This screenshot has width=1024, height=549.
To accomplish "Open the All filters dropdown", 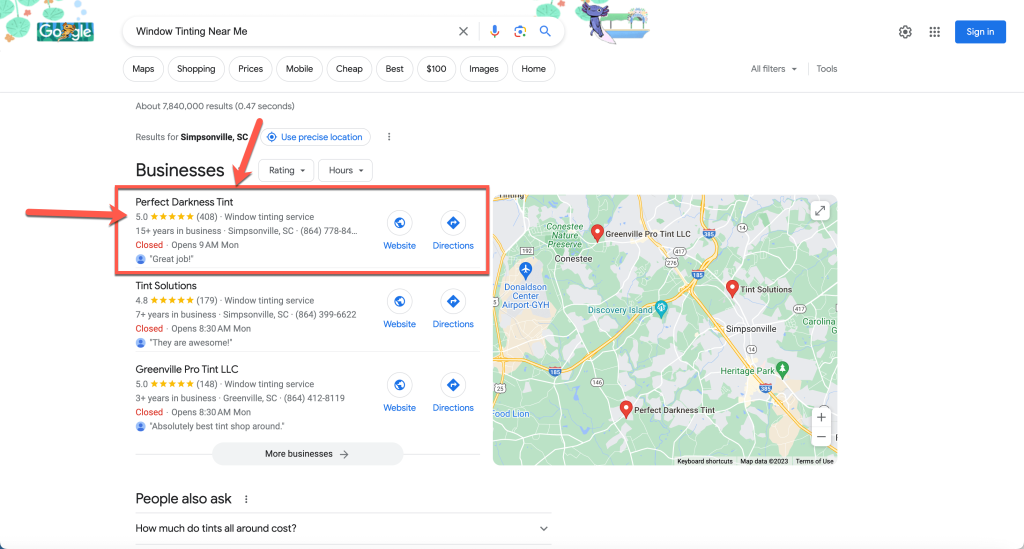I will (774, 69).
